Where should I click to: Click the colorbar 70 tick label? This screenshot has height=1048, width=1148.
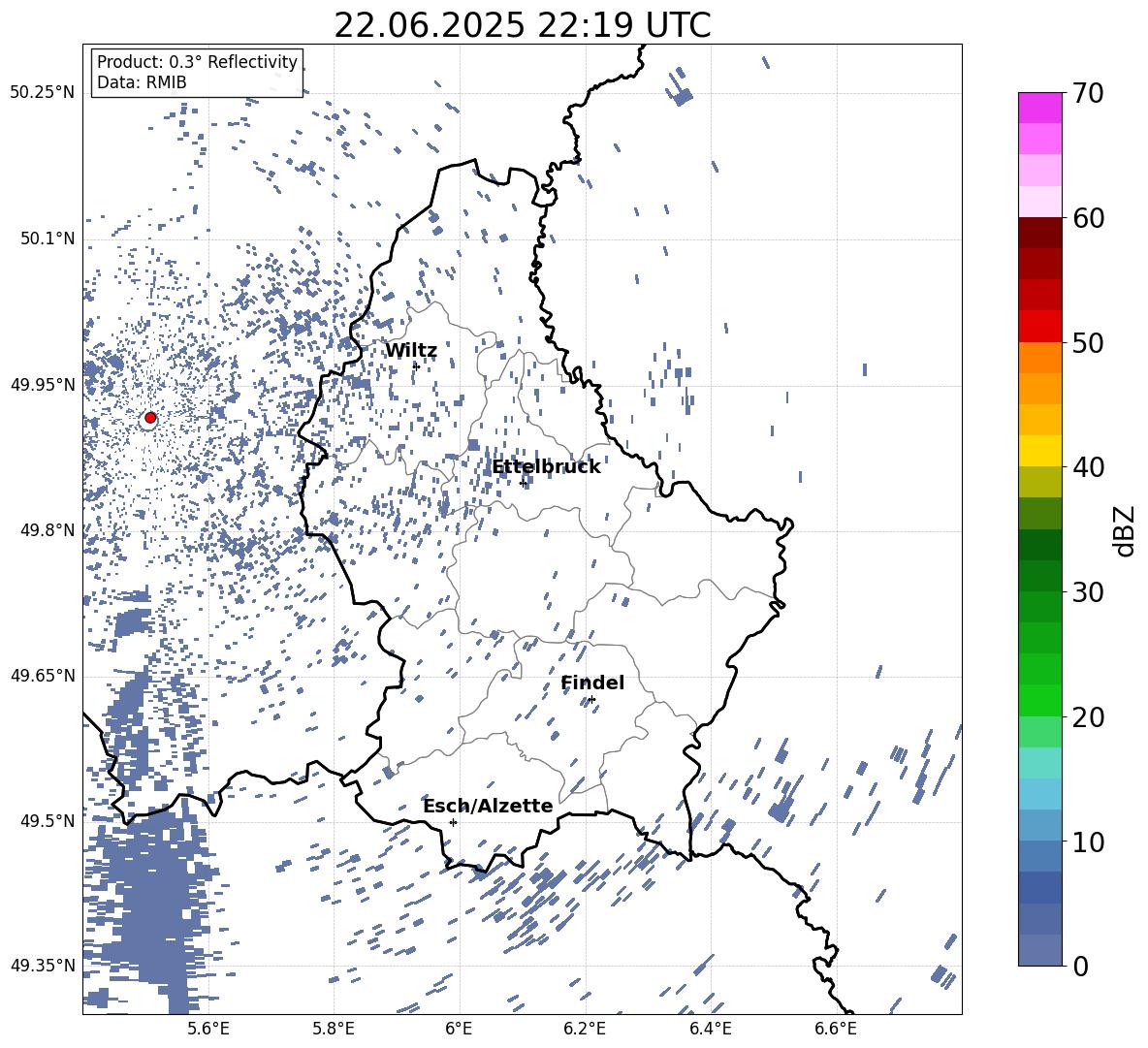tap(1088, 93)
